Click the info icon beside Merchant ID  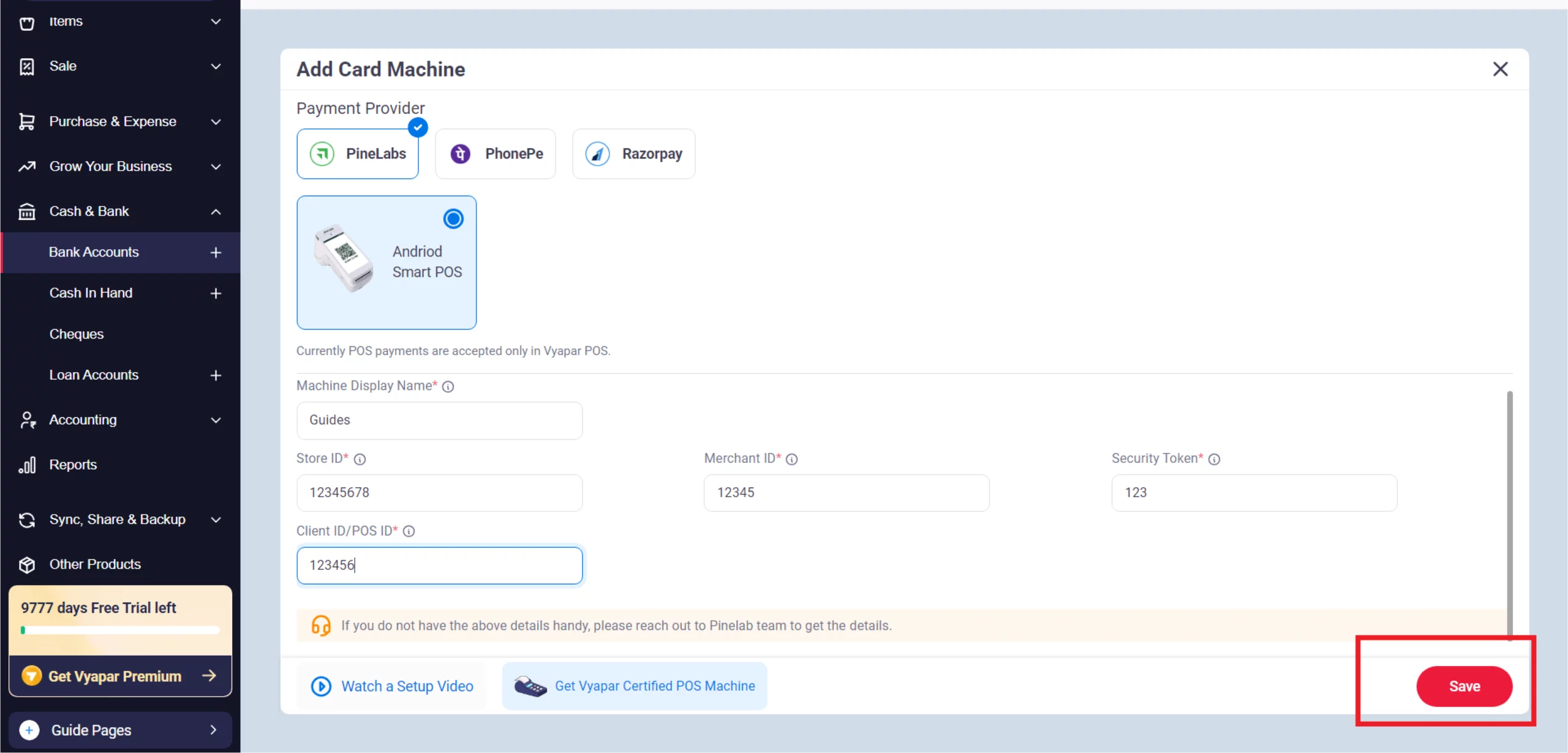click(791, 459)
